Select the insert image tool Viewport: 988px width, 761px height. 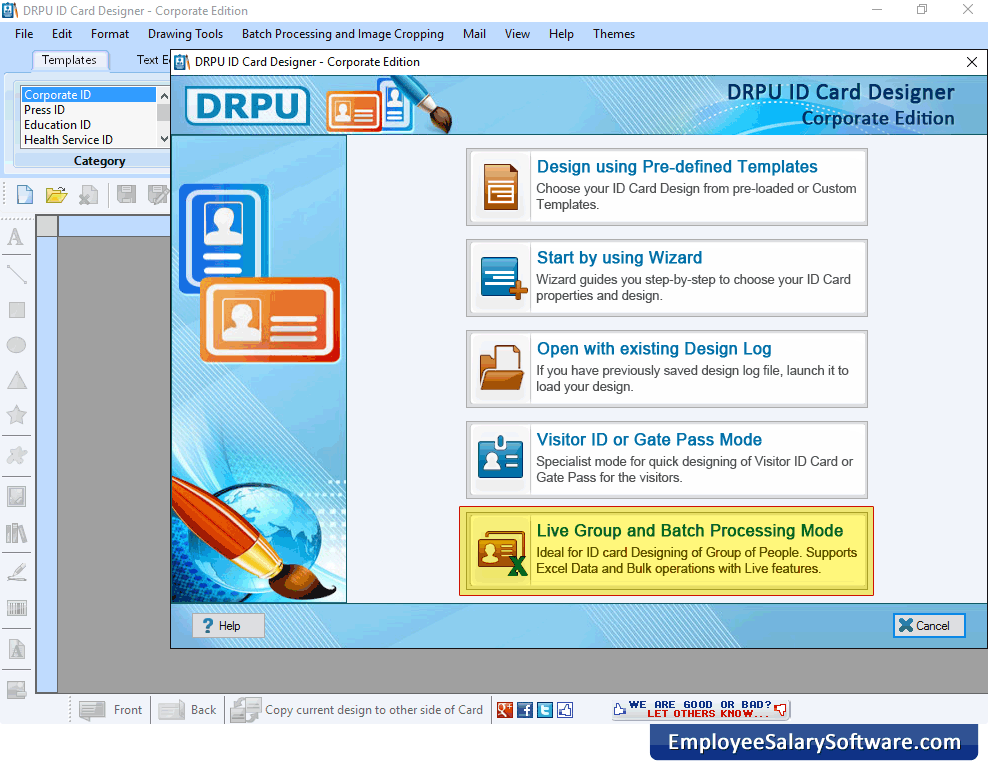click(x=16, y=496)
